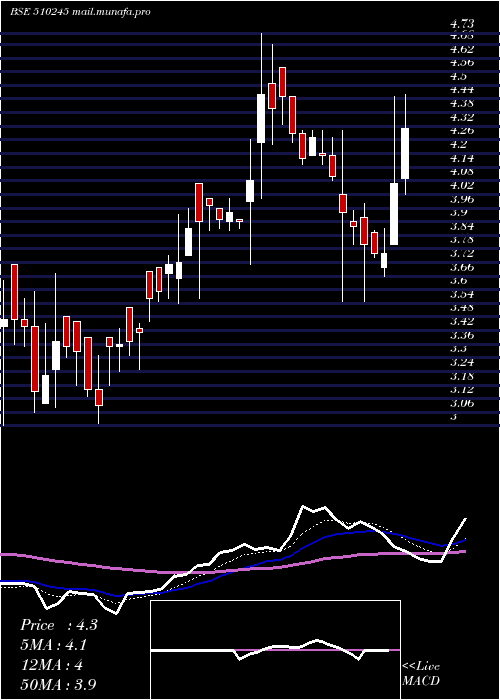500x700 pixels.
Task: Click the 3.9 price axis label
Action: (458, 212)
